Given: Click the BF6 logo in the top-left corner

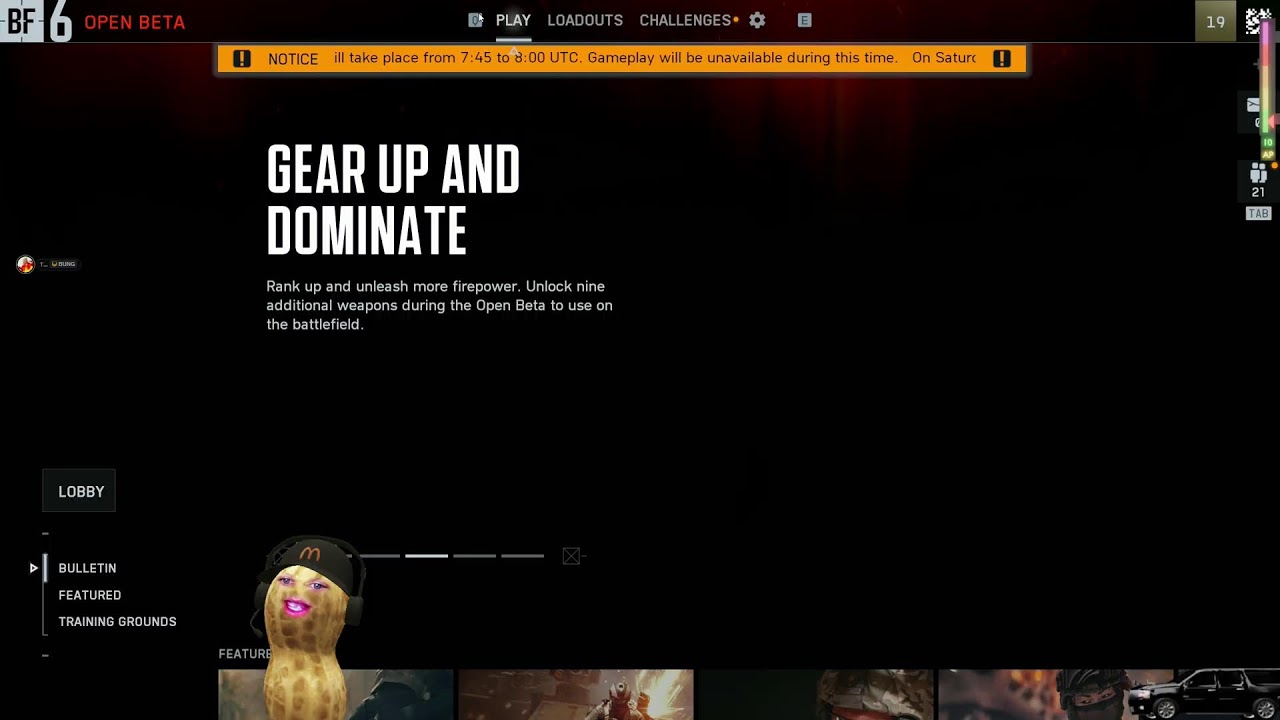Looking at the screenshot, I should click(37, 21).
